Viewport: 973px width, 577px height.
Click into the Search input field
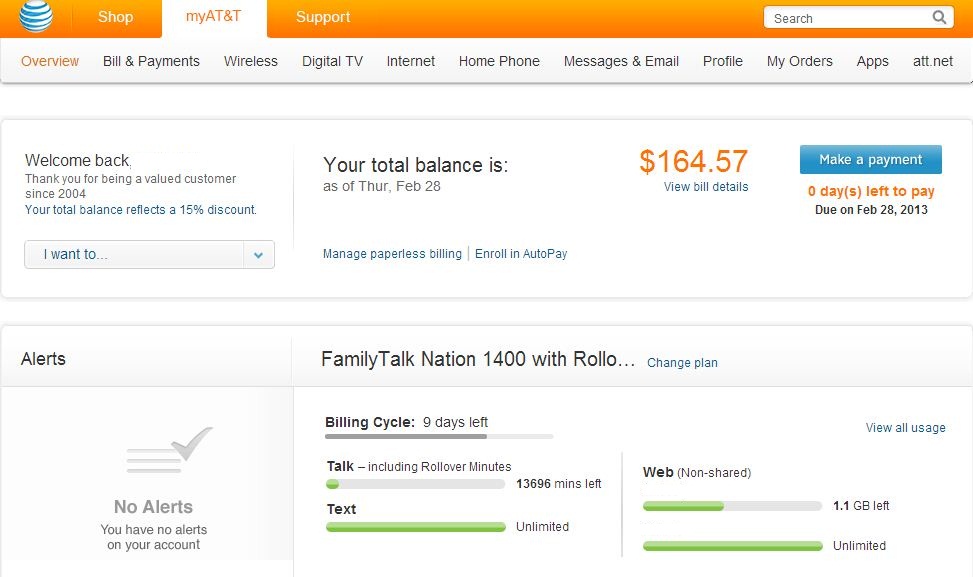[x=848, y=18]
